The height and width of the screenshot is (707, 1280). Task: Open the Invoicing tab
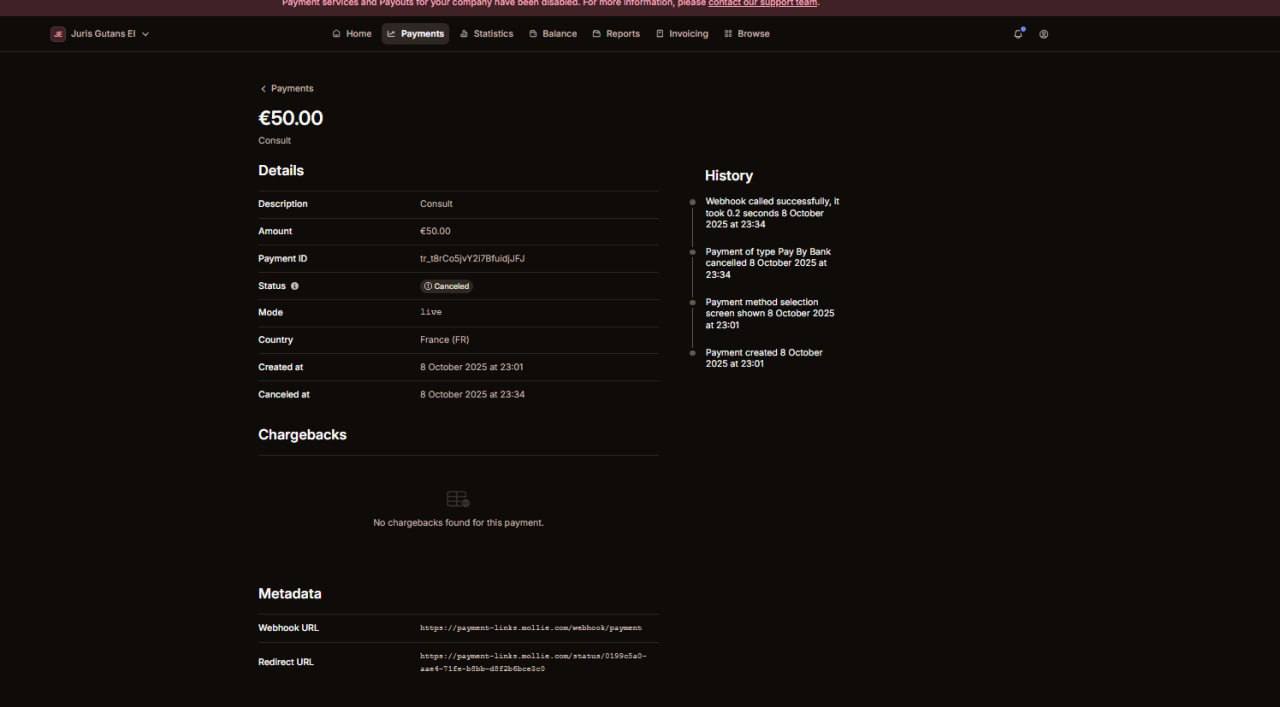click(682, 34)
